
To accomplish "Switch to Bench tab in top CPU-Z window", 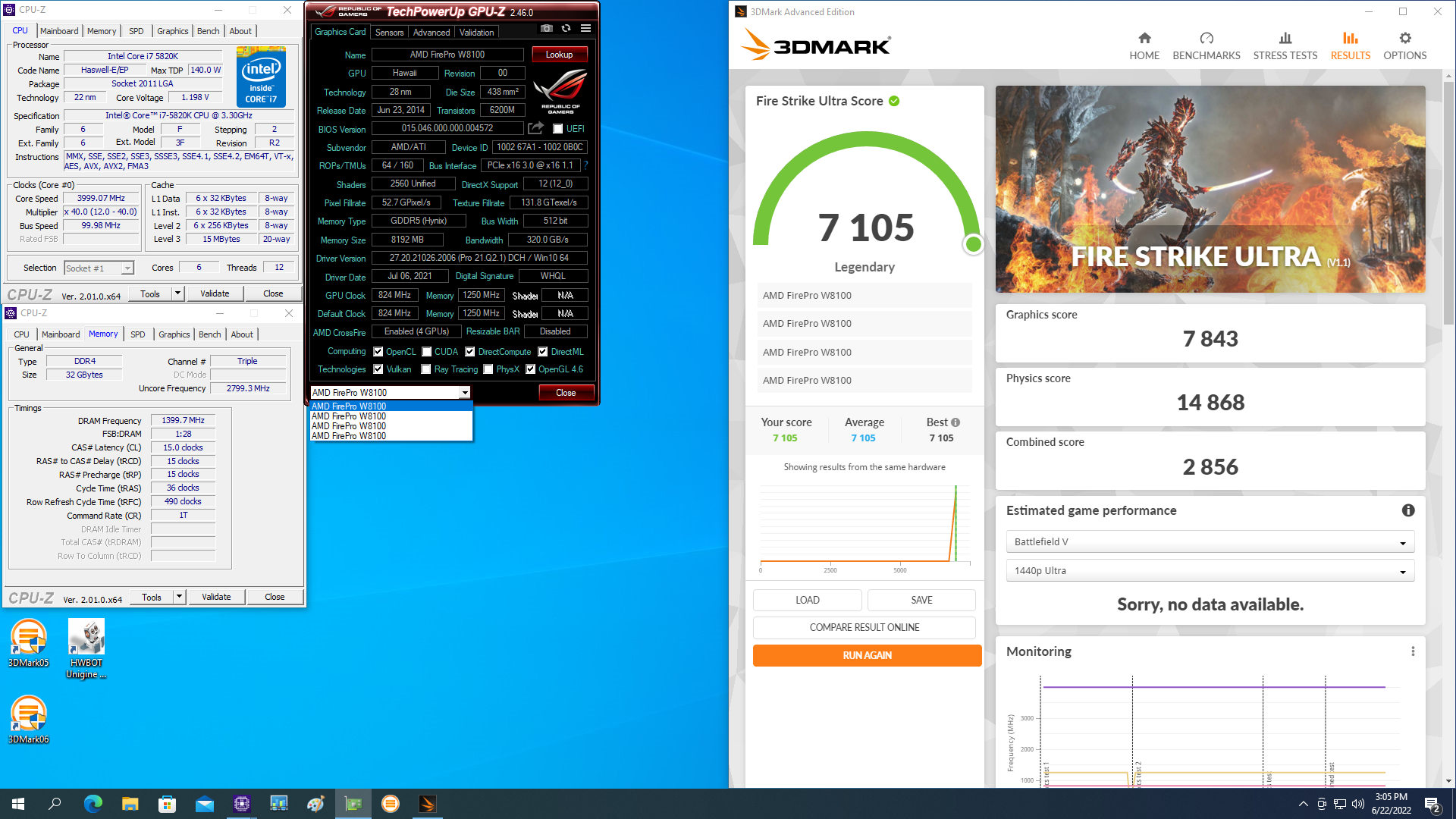I will point(208,31).
